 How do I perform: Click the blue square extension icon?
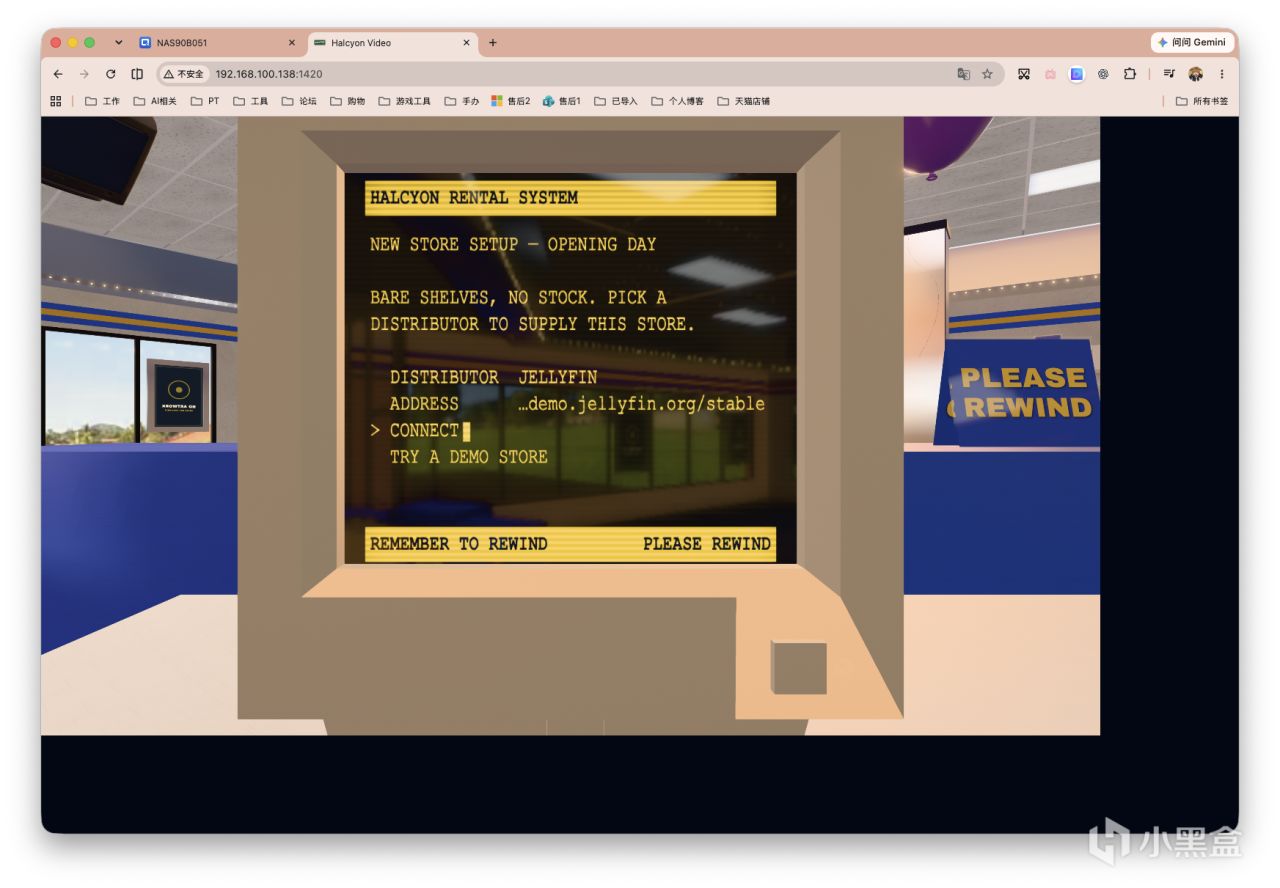tap(1076, 74)
